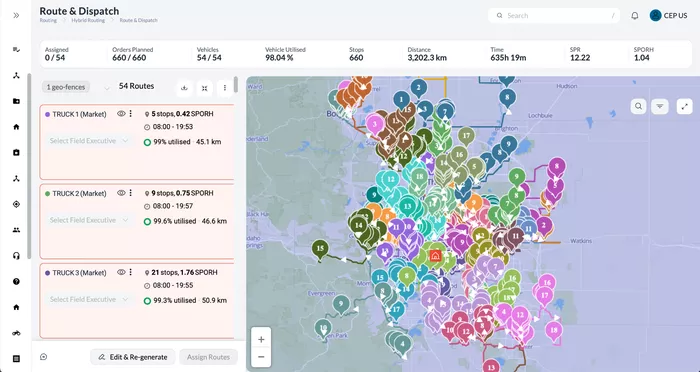Open the people group icon in the sidebar

[x=17, y=230]
